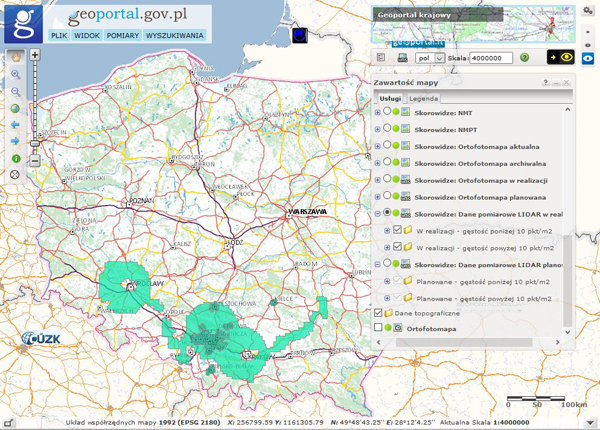The height and width of the screenshot is (430, 600).
Task: Click the crossed circle clear tool
Action: click(x=15, y=175)
